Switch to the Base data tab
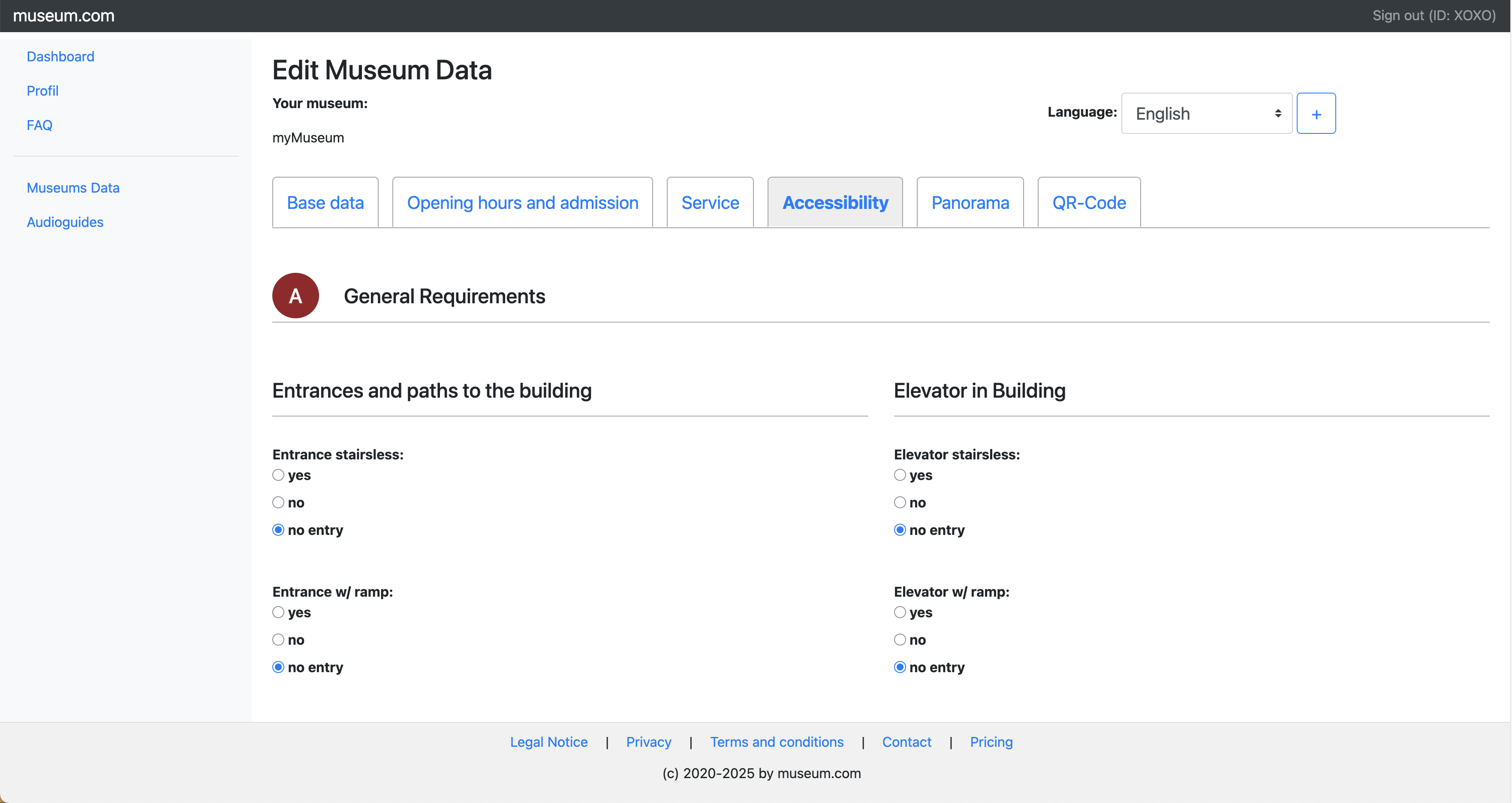This screenshot has height=803, width=1512. pos(325,202)
